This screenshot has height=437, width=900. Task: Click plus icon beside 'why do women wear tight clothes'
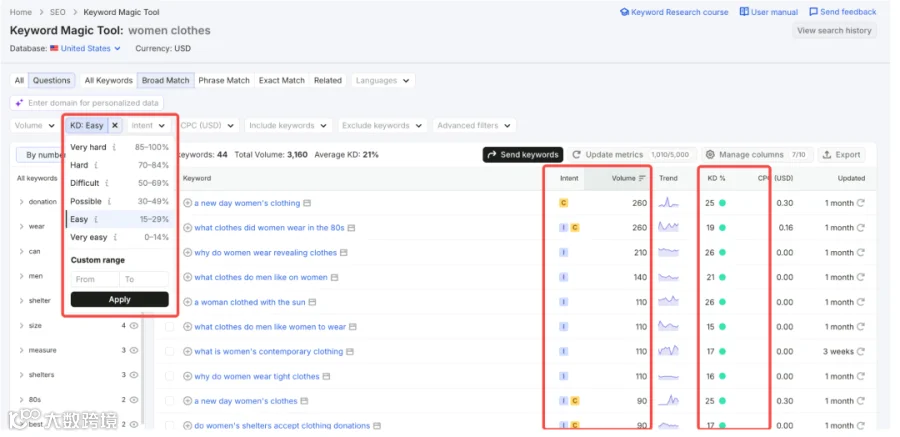tap(188, 377)
